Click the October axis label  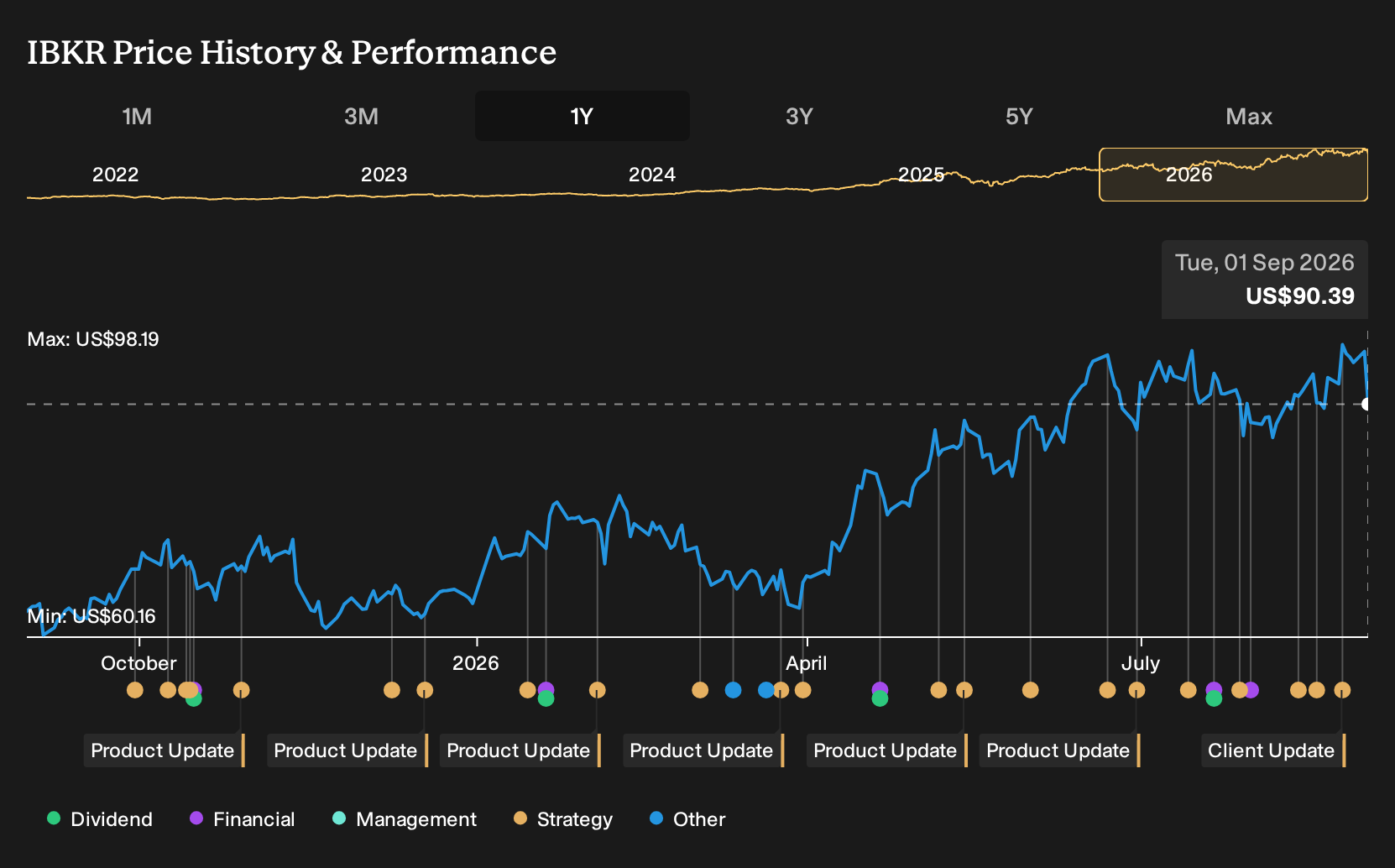point(138,663)
